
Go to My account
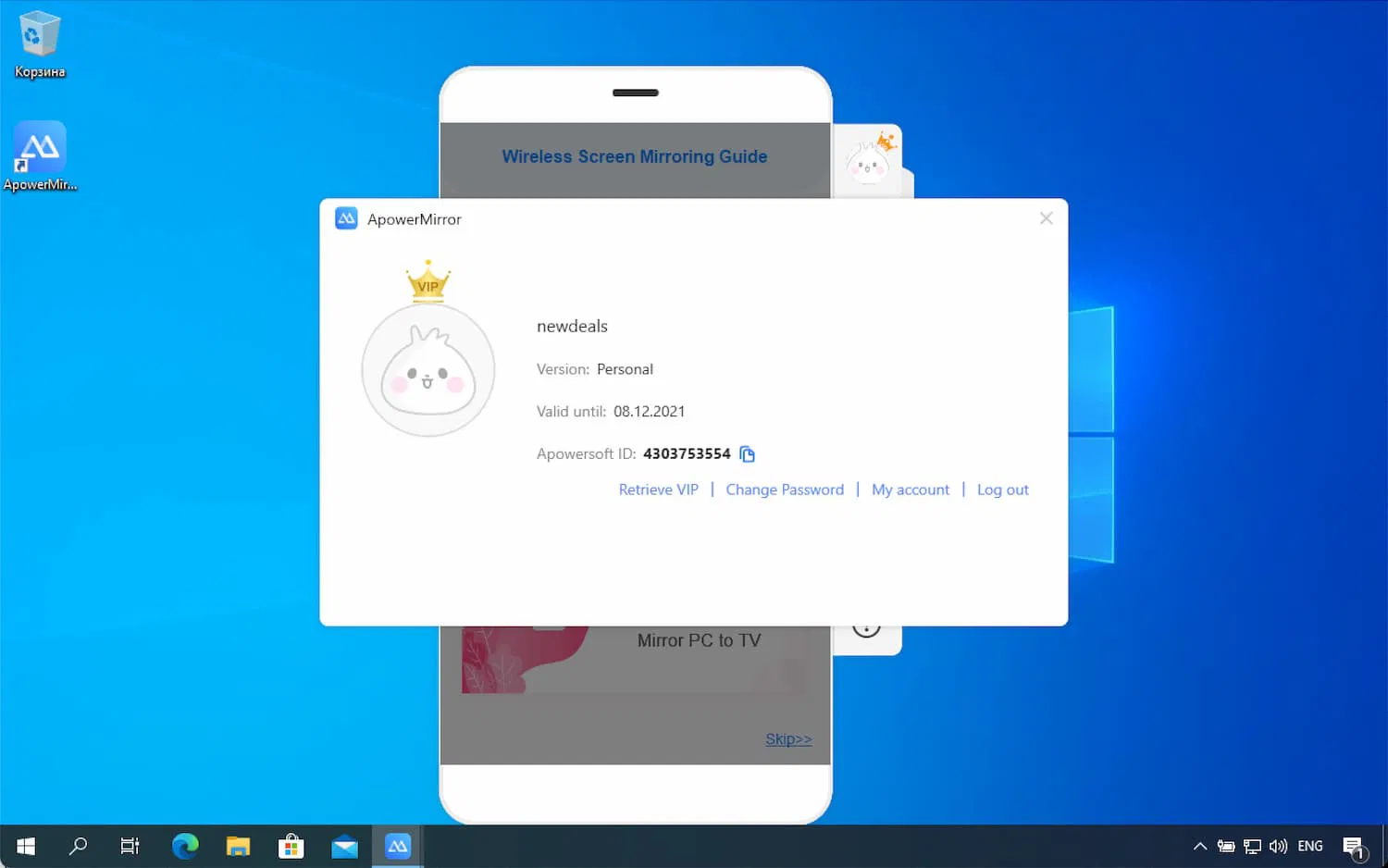click(911, 490)
